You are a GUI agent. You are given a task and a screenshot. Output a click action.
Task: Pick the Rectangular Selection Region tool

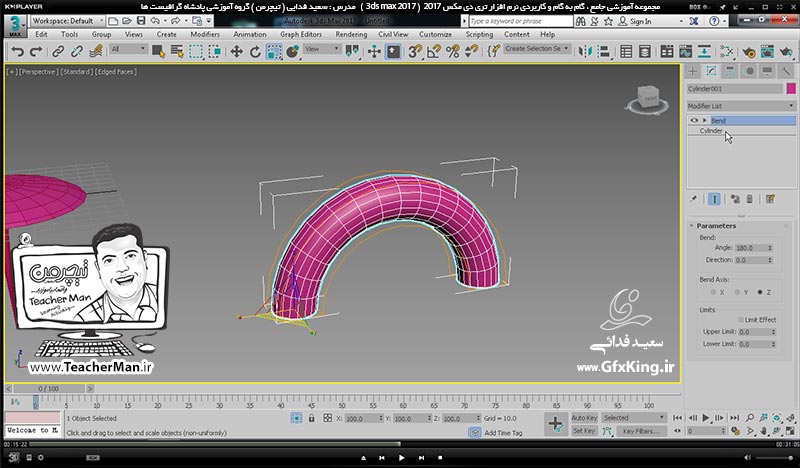click(x=196, y=52)
